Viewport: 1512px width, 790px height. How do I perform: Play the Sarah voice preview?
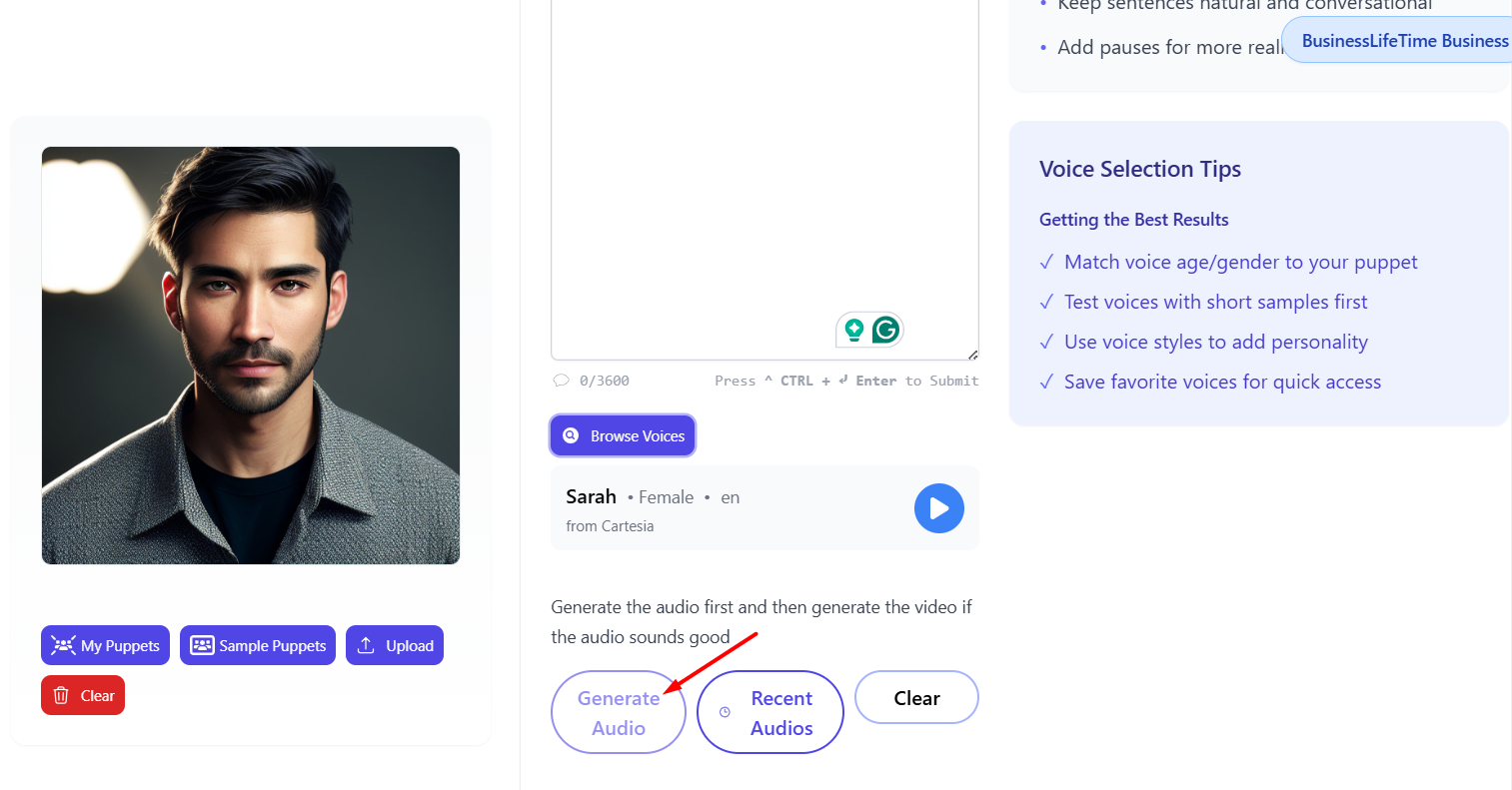point(938,508)
